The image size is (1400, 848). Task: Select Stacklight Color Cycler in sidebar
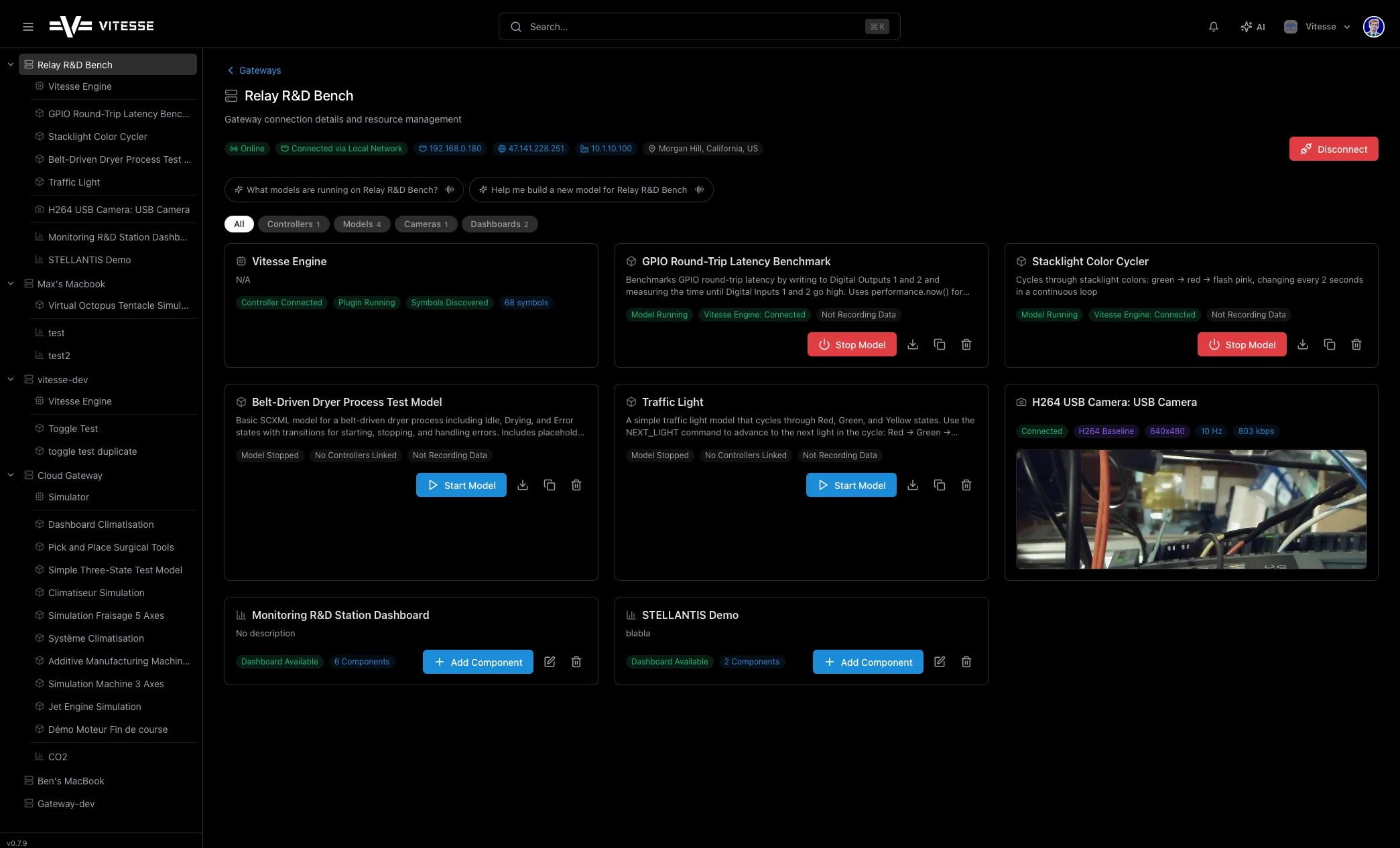pos(114,137)
